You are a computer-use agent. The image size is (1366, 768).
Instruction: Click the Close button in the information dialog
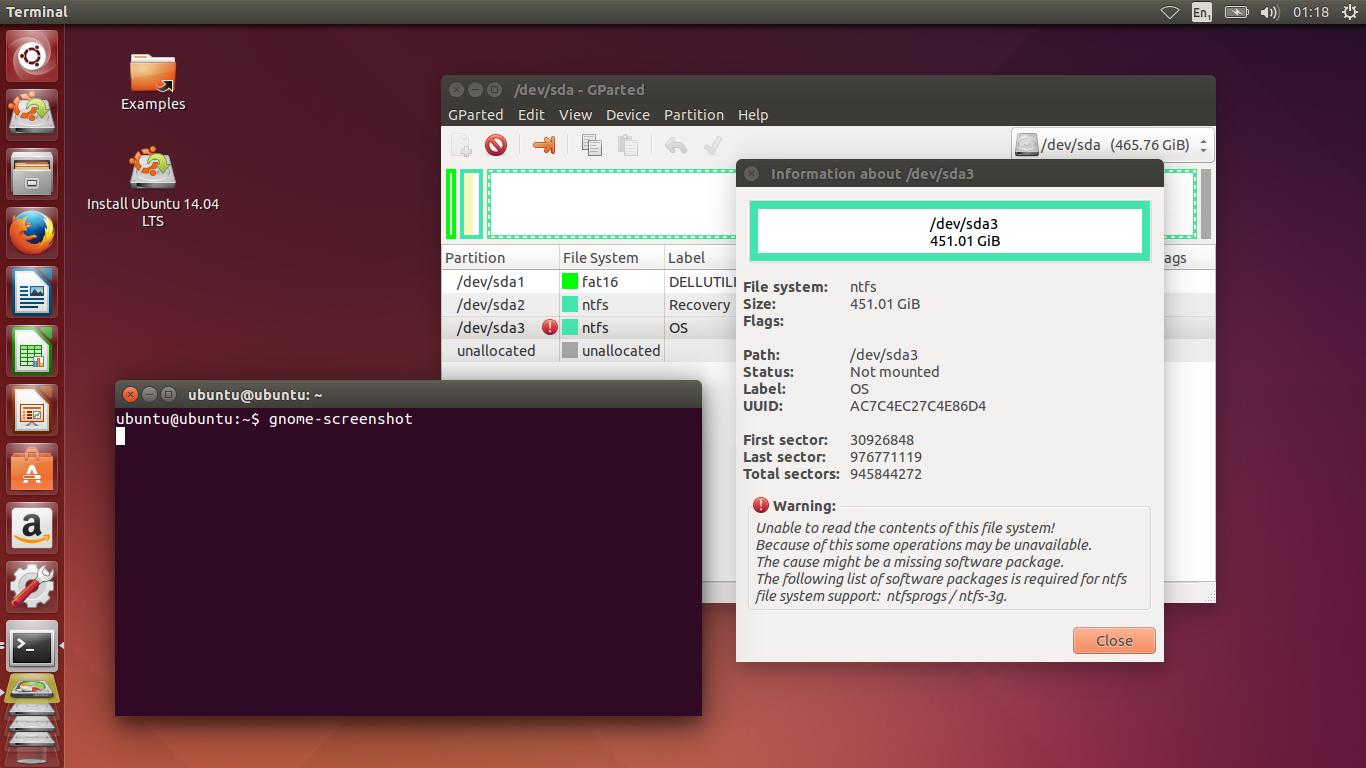pos(1113,640)
